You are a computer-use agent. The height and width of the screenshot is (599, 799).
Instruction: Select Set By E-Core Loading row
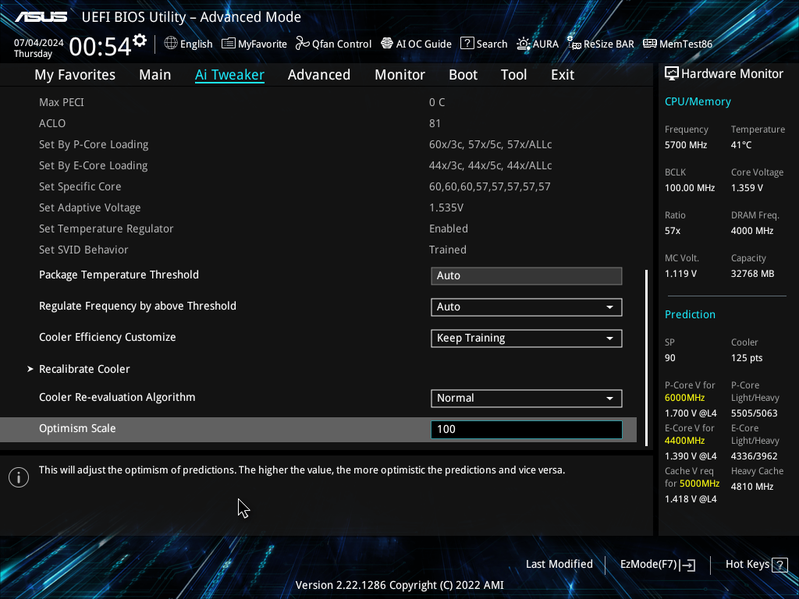(x=318, y=166)
